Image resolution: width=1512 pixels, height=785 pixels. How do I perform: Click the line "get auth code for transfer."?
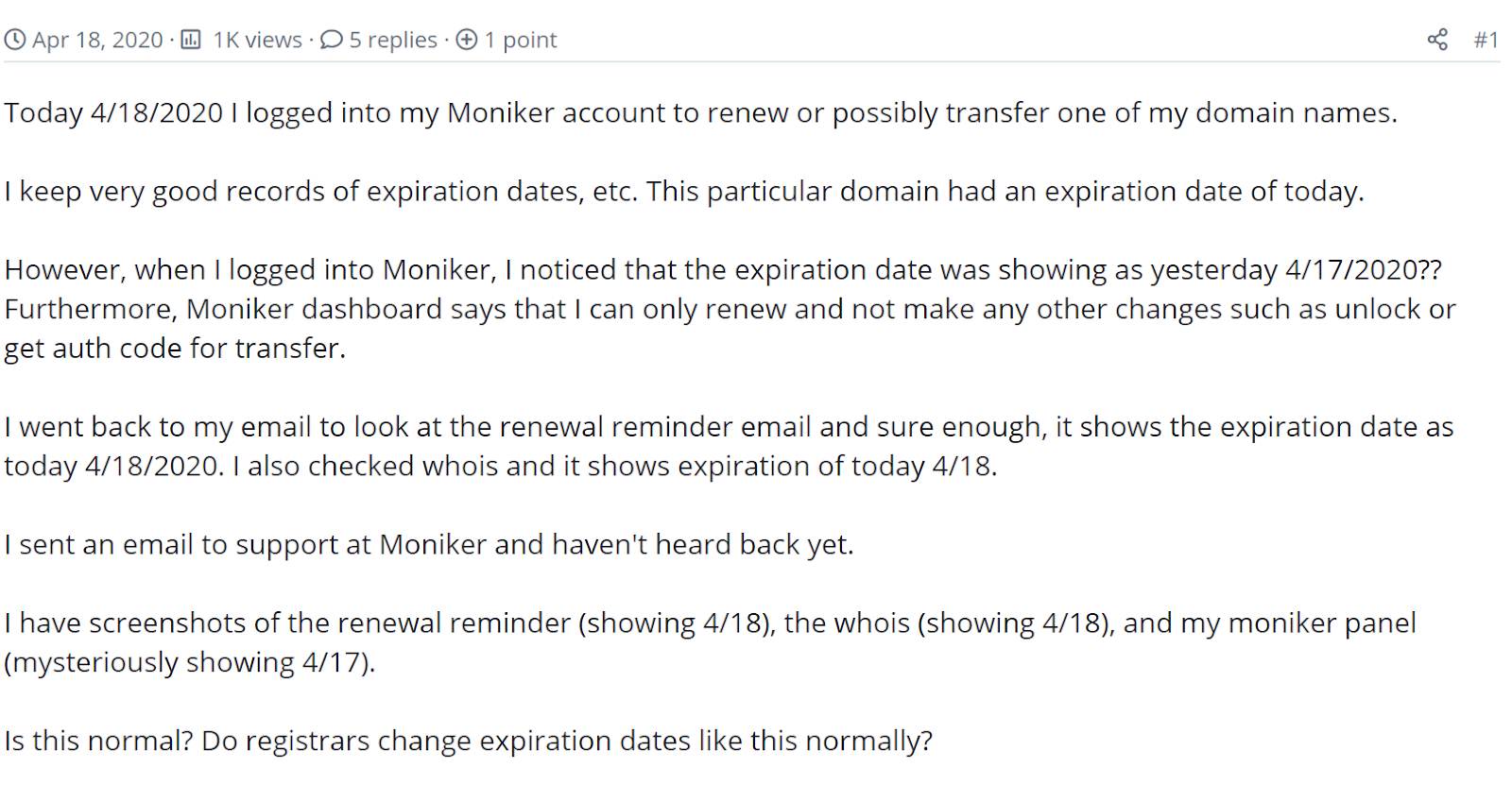(x=175, y=348)
